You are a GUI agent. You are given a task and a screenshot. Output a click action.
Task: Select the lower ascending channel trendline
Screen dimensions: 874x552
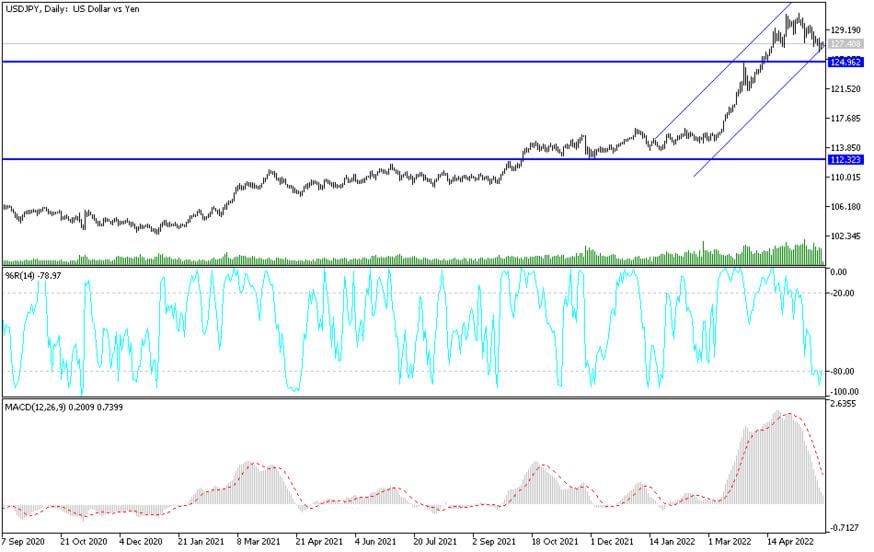click(758, 112)
